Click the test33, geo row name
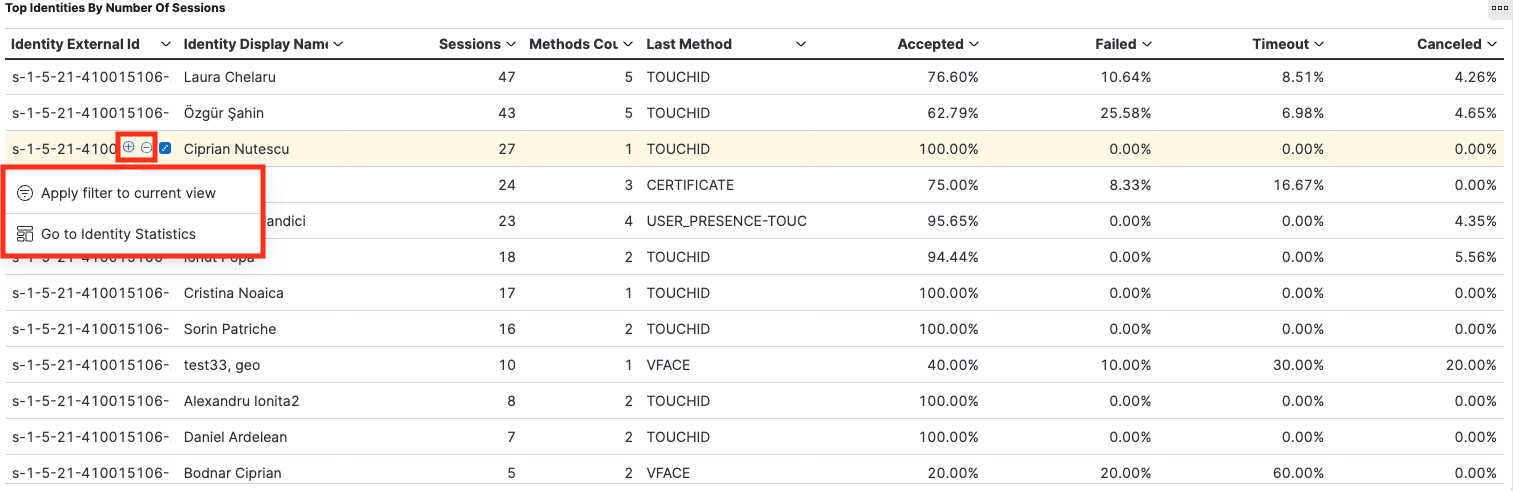Screen dimensions: 1513x491 tap(222, 365)
